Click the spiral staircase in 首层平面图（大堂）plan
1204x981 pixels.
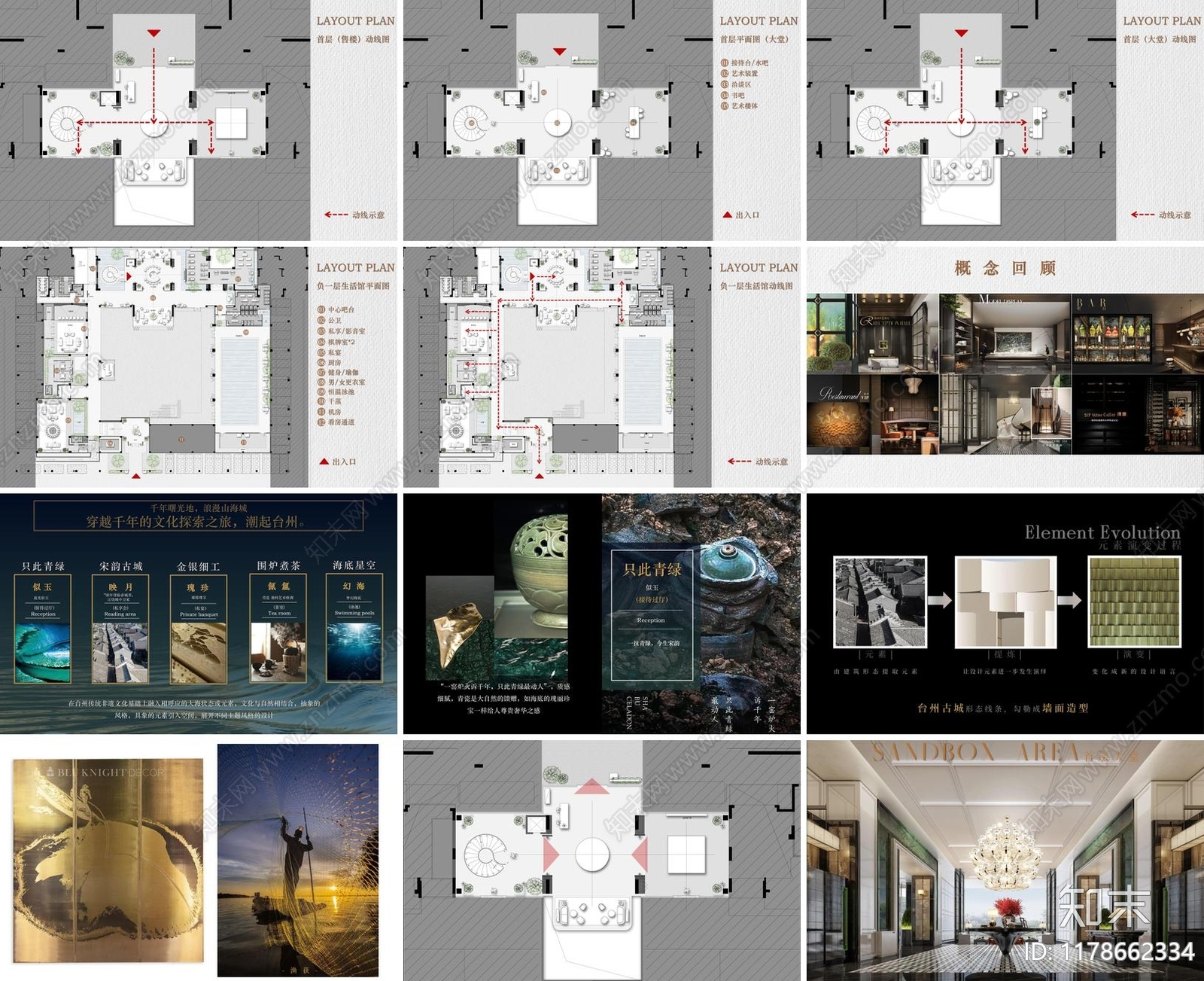[472, 122]
